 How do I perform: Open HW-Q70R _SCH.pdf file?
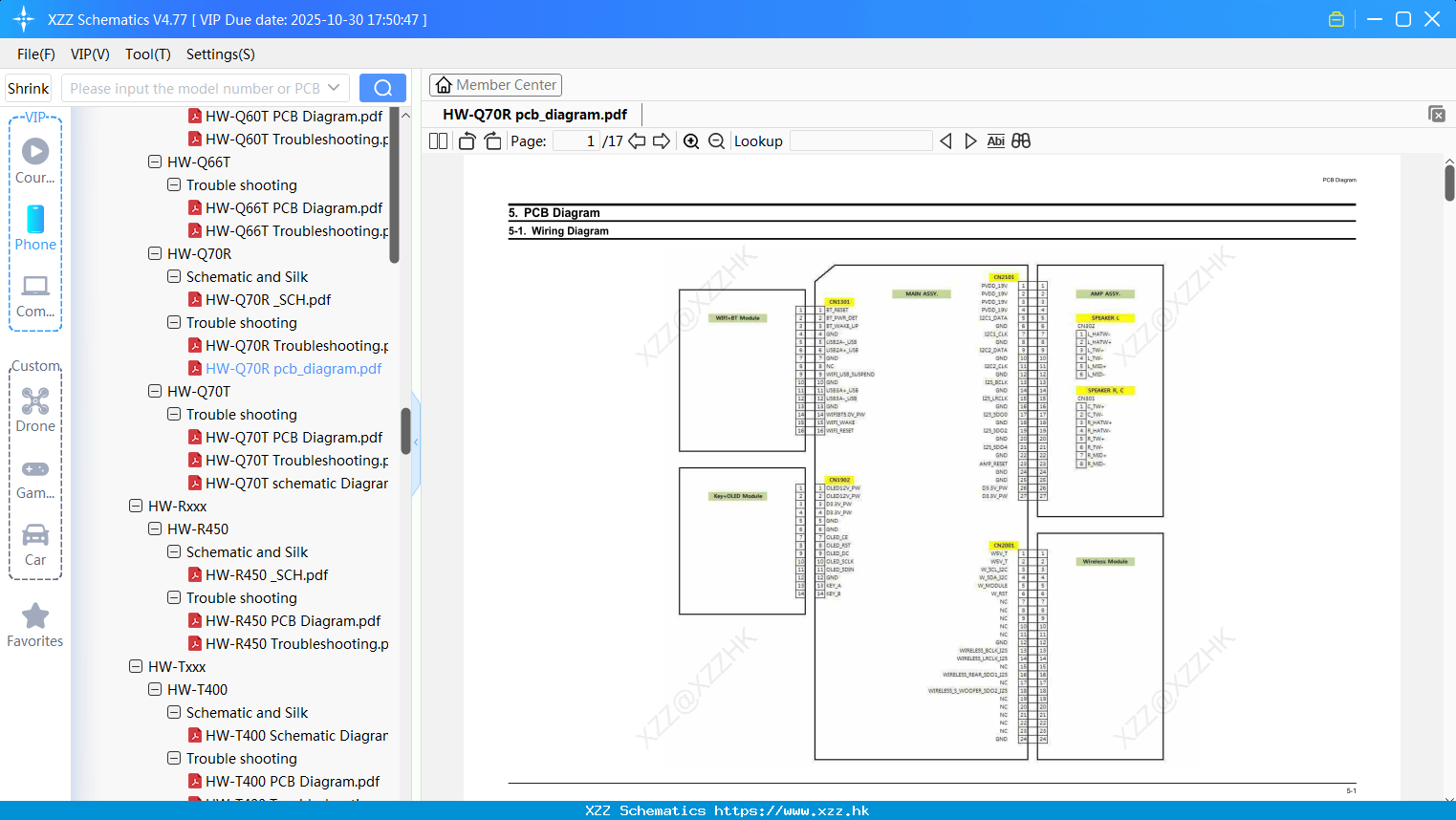260,299
